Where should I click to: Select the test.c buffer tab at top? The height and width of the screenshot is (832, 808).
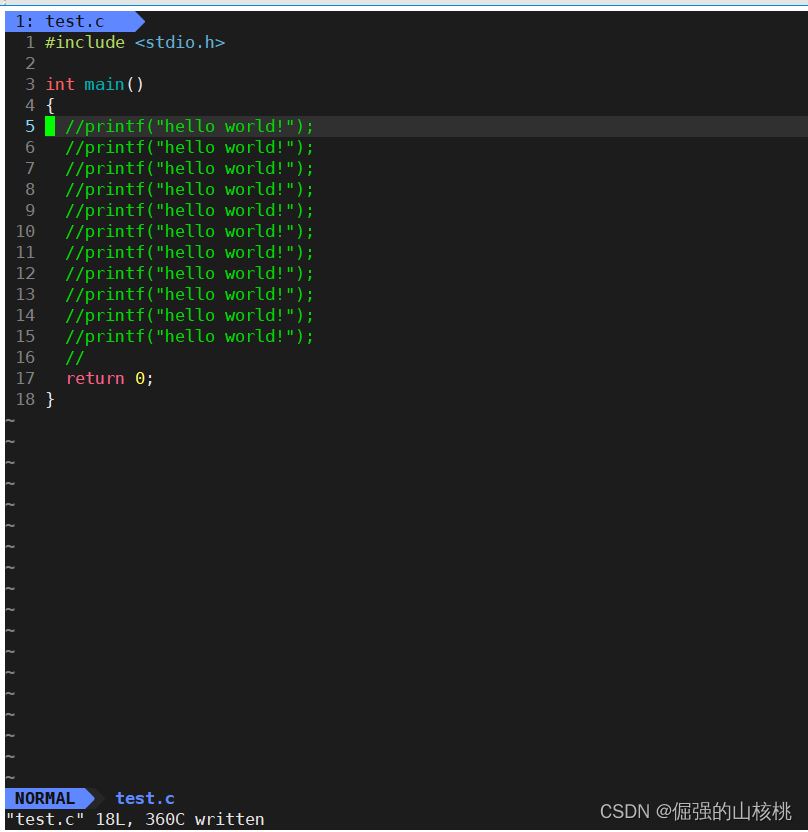click(x=74, y=21)
